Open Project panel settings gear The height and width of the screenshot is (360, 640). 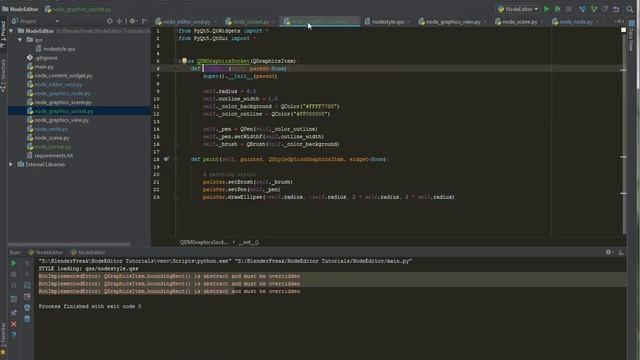pyautogui.click(x=132, y=21)
